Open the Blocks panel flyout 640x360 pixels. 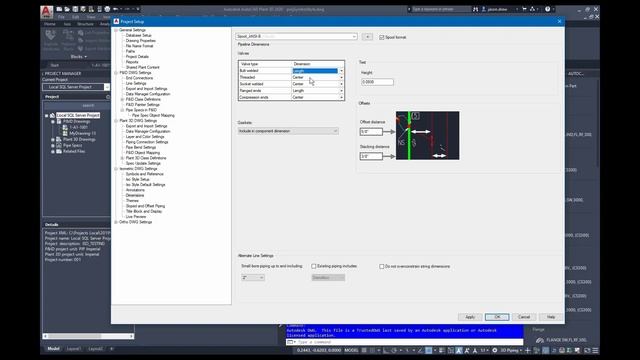point(78,57)
